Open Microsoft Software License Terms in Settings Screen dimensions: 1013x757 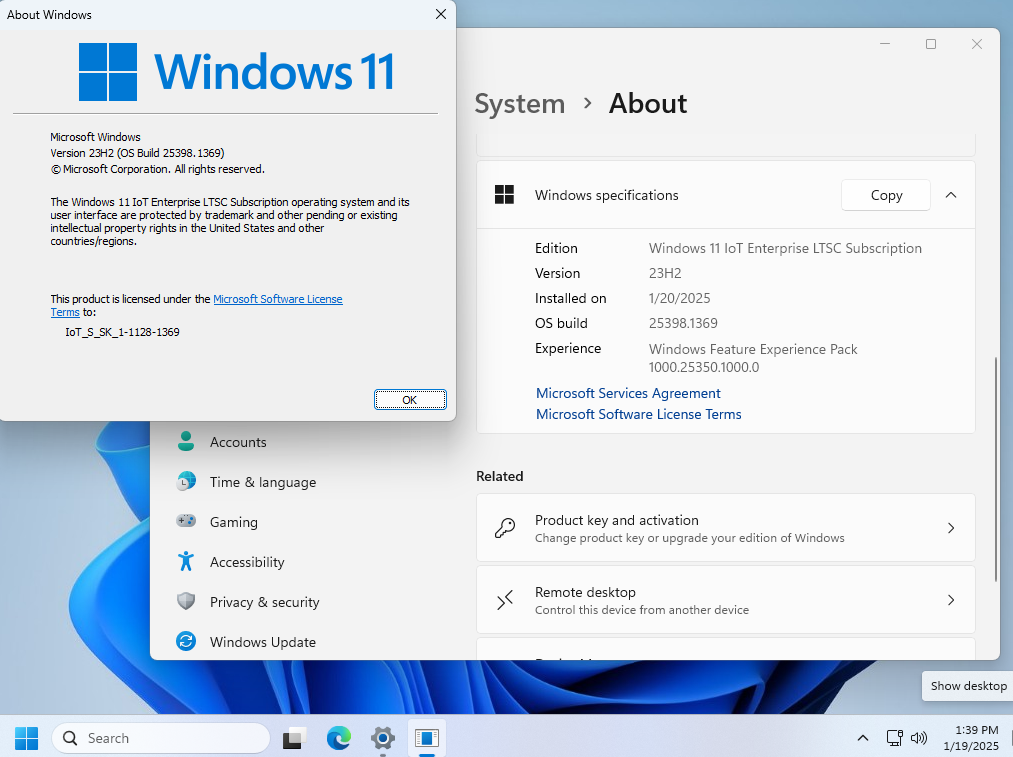click(638, 414)
